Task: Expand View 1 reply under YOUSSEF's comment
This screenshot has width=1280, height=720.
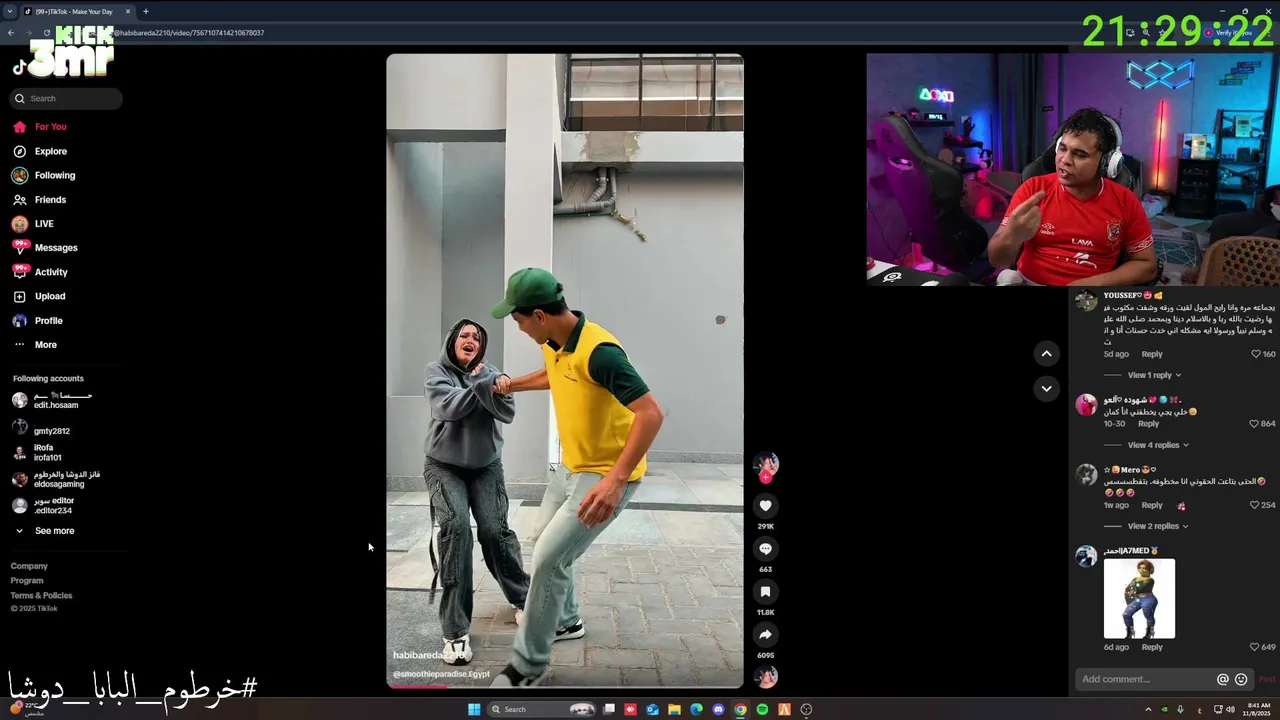Action: tap(1154, 375)
